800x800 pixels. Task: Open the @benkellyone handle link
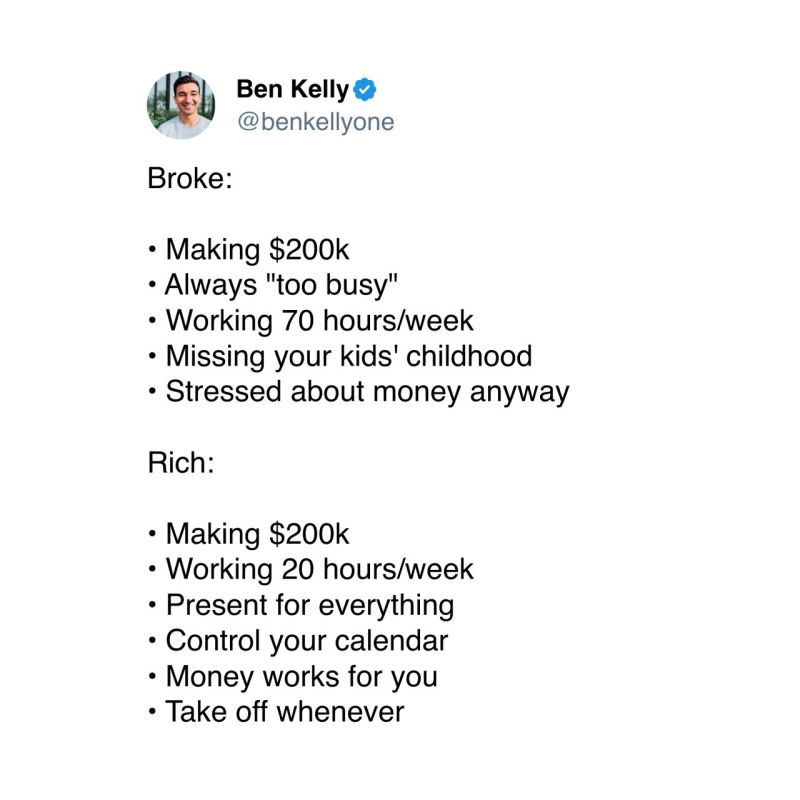(x=315, y=122)
